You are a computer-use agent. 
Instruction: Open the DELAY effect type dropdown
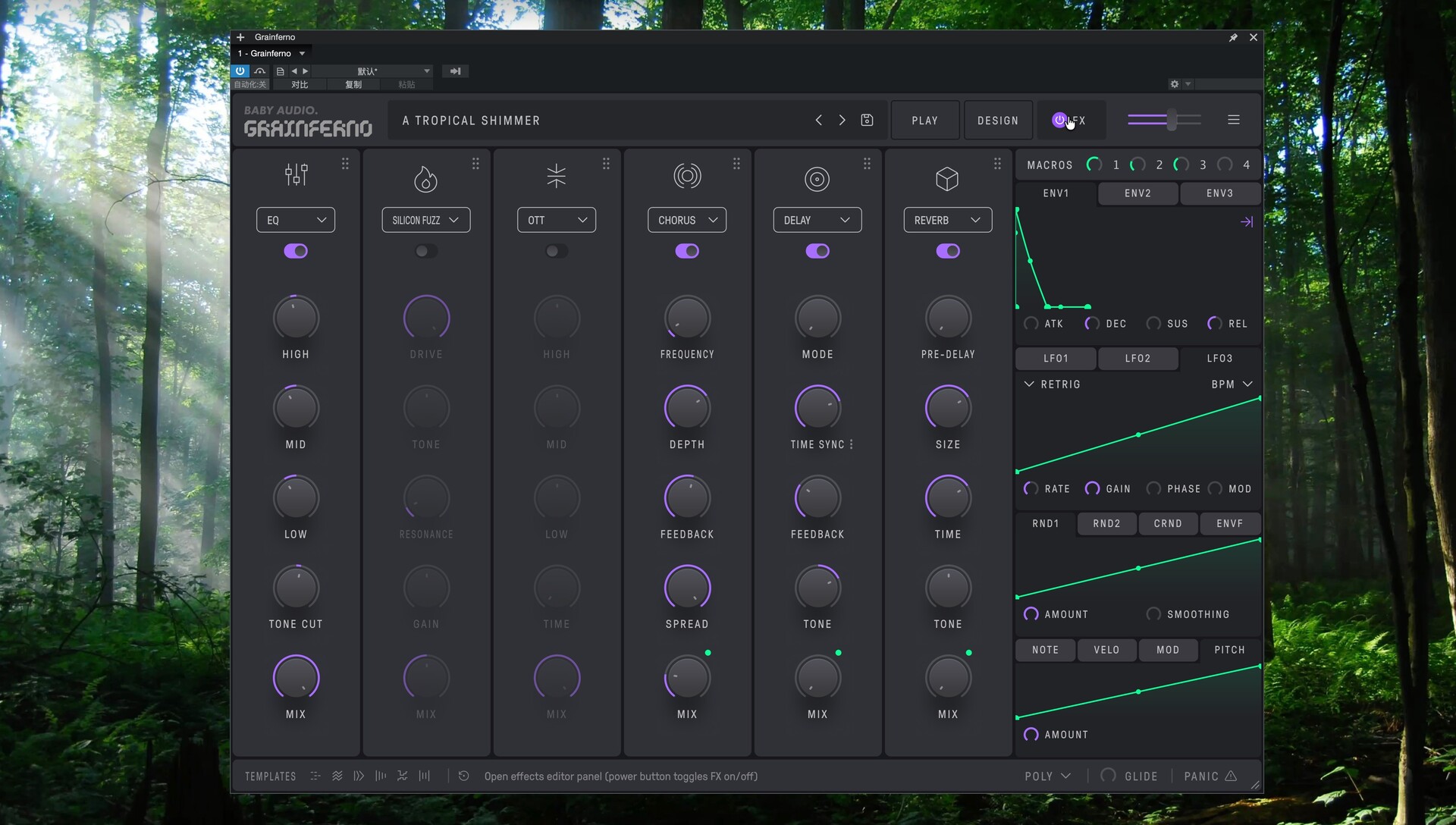[817, 220]
